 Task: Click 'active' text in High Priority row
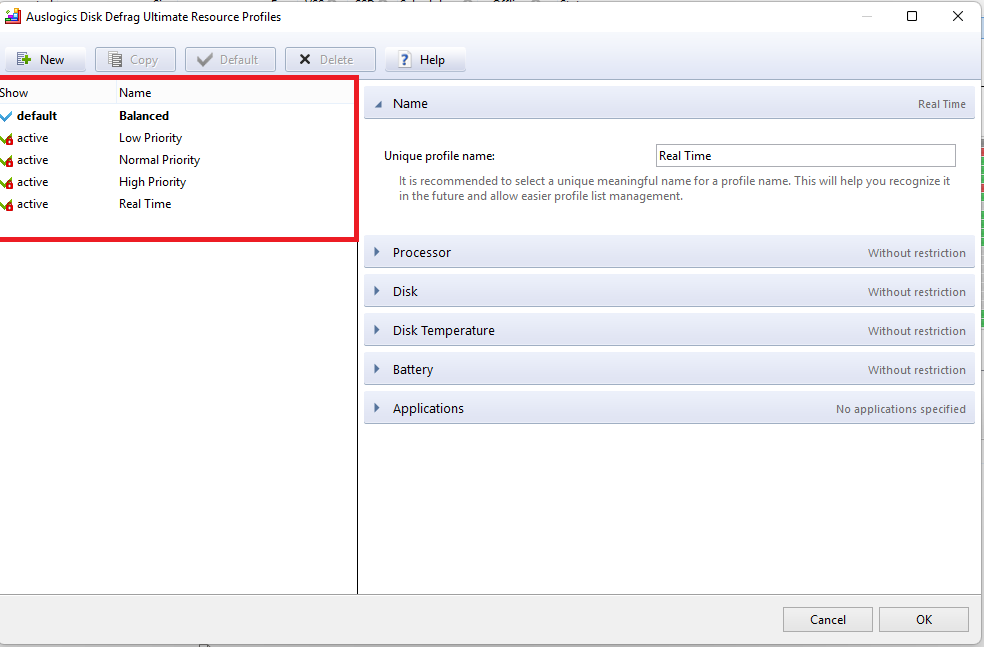click(33, 182)
